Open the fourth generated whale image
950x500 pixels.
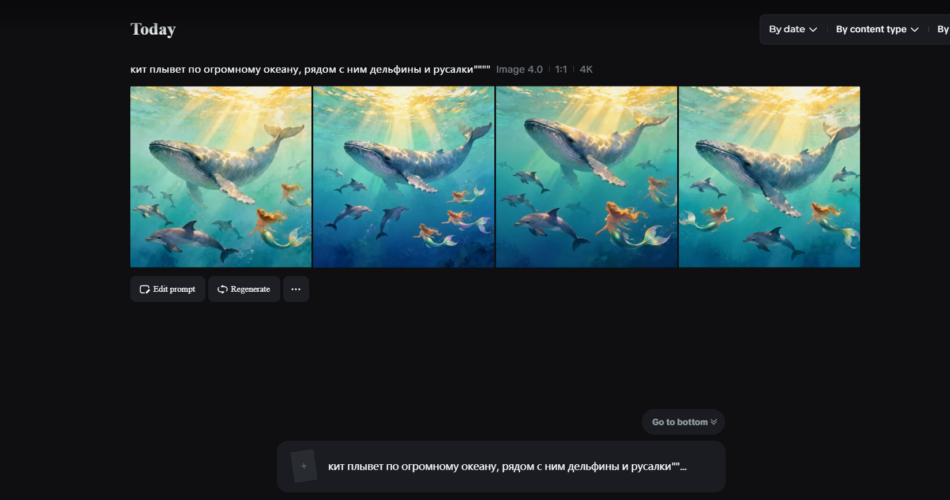tap(769, 177)
